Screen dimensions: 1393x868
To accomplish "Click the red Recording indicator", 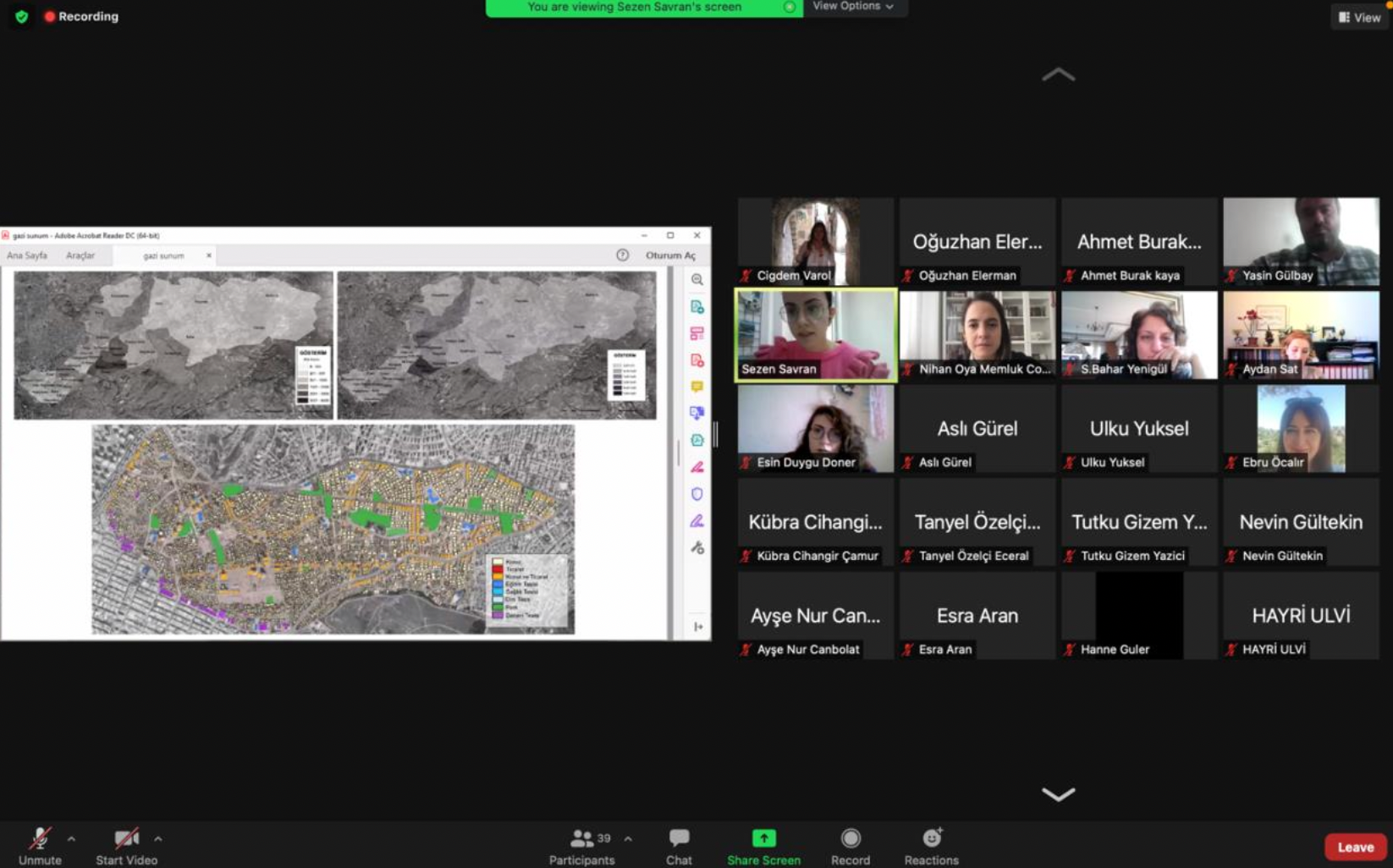I will coord(81,16).
